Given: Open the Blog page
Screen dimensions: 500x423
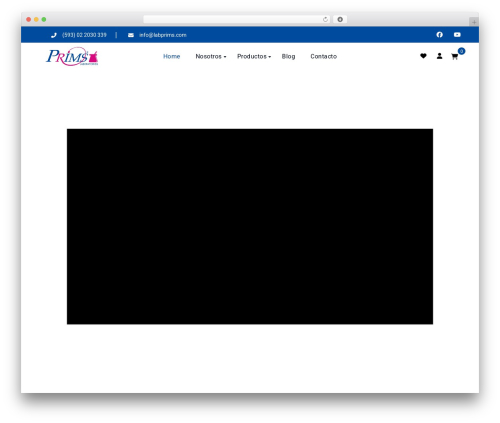Looking at the screenshot, I should 288,56.
